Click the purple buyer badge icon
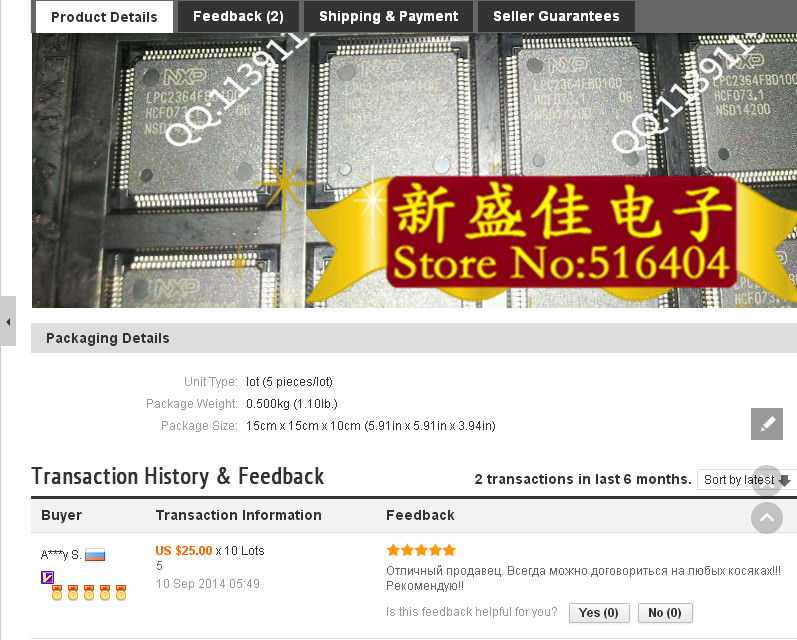The width and height of the screenshot is (797, 640). pos(47,577)
